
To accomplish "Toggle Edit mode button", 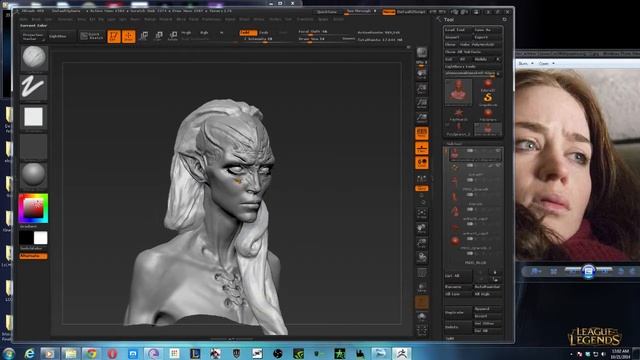I will 114,36.
